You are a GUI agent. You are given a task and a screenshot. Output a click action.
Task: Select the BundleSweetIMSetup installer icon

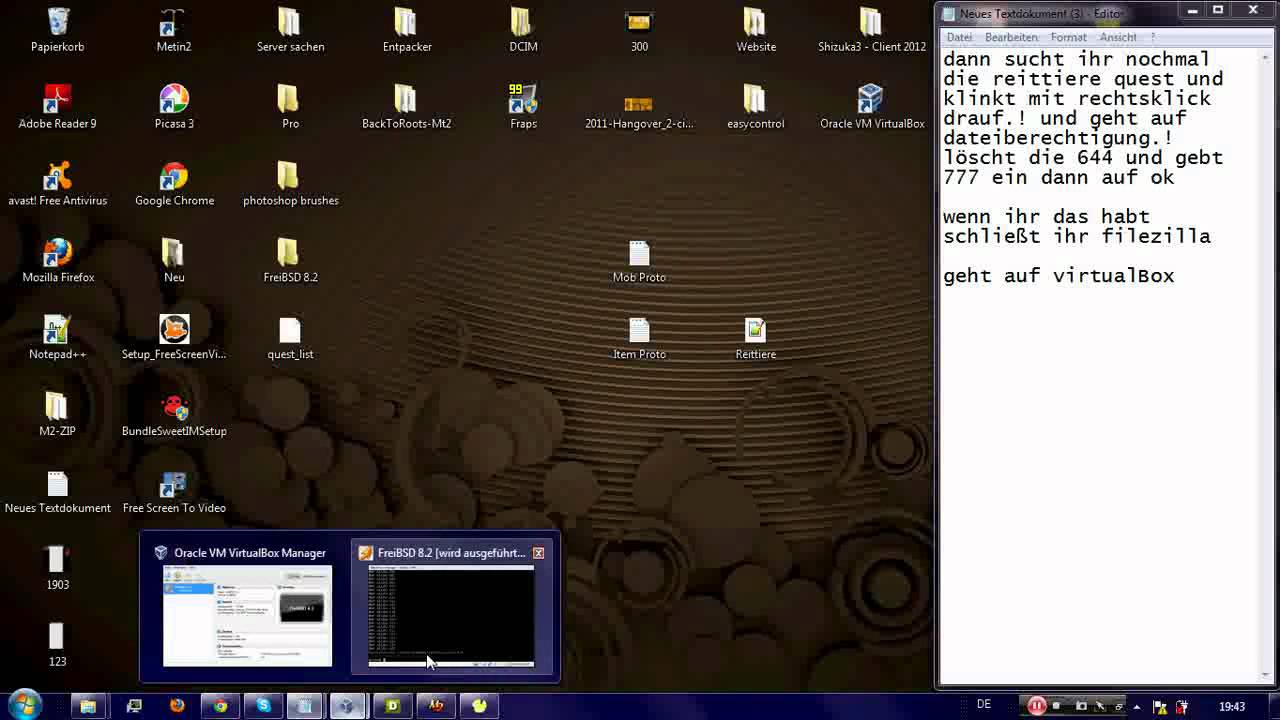(x=174, y=414)
